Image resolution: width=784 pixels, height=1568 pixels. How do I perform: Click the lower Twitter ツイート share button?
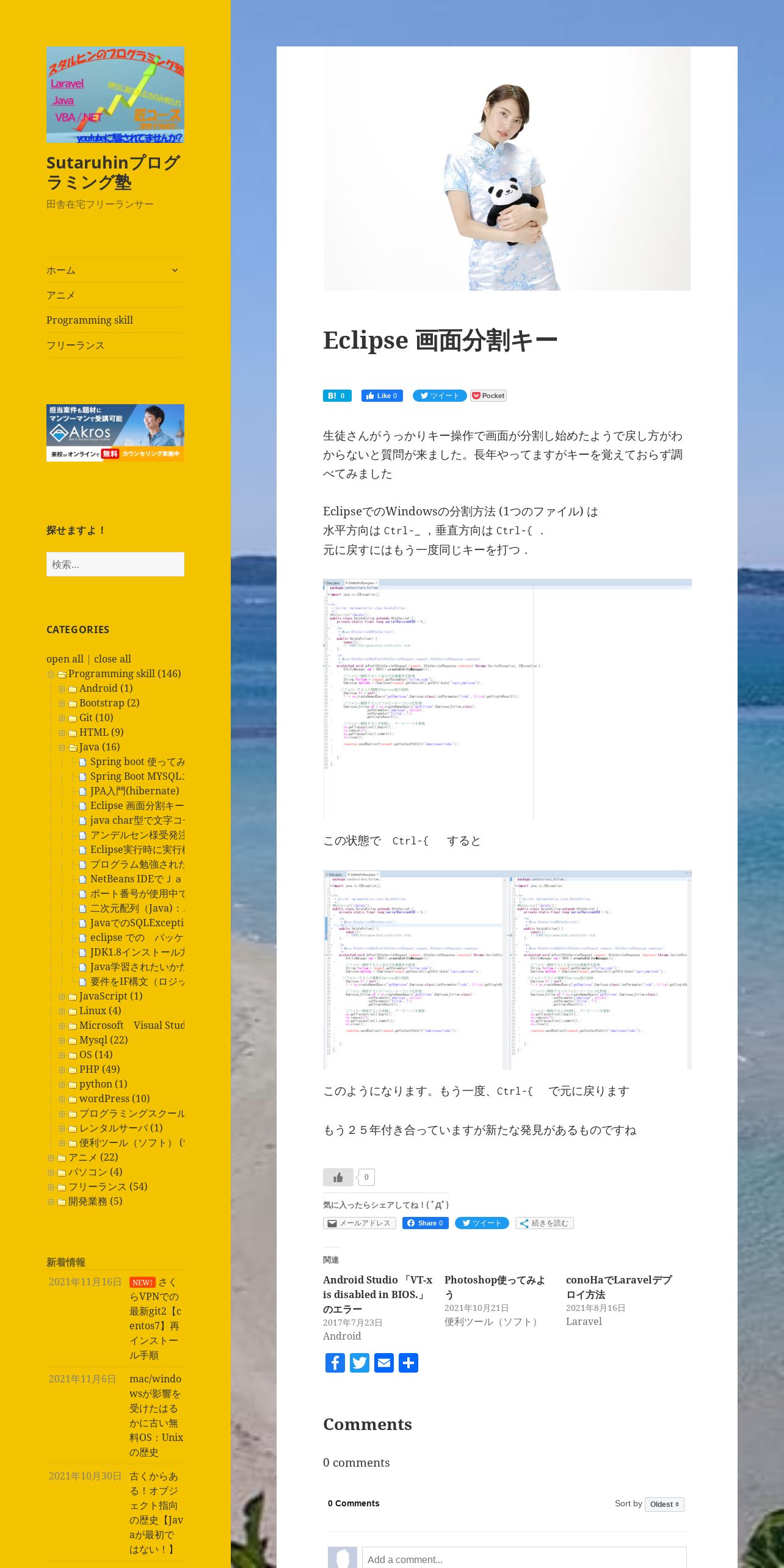tap(482, 1223)
